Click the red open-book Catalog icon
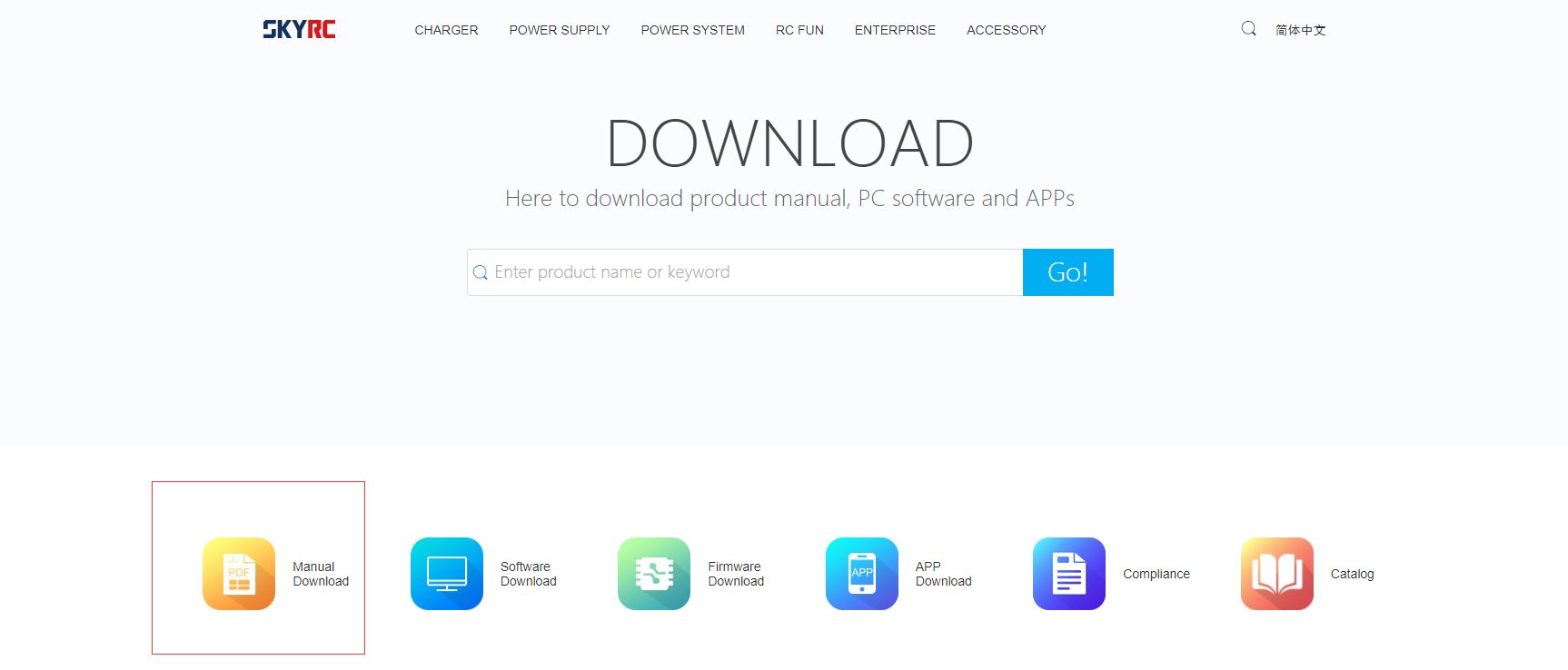The image size is (1568, 670). click(x=1276, y=574)
